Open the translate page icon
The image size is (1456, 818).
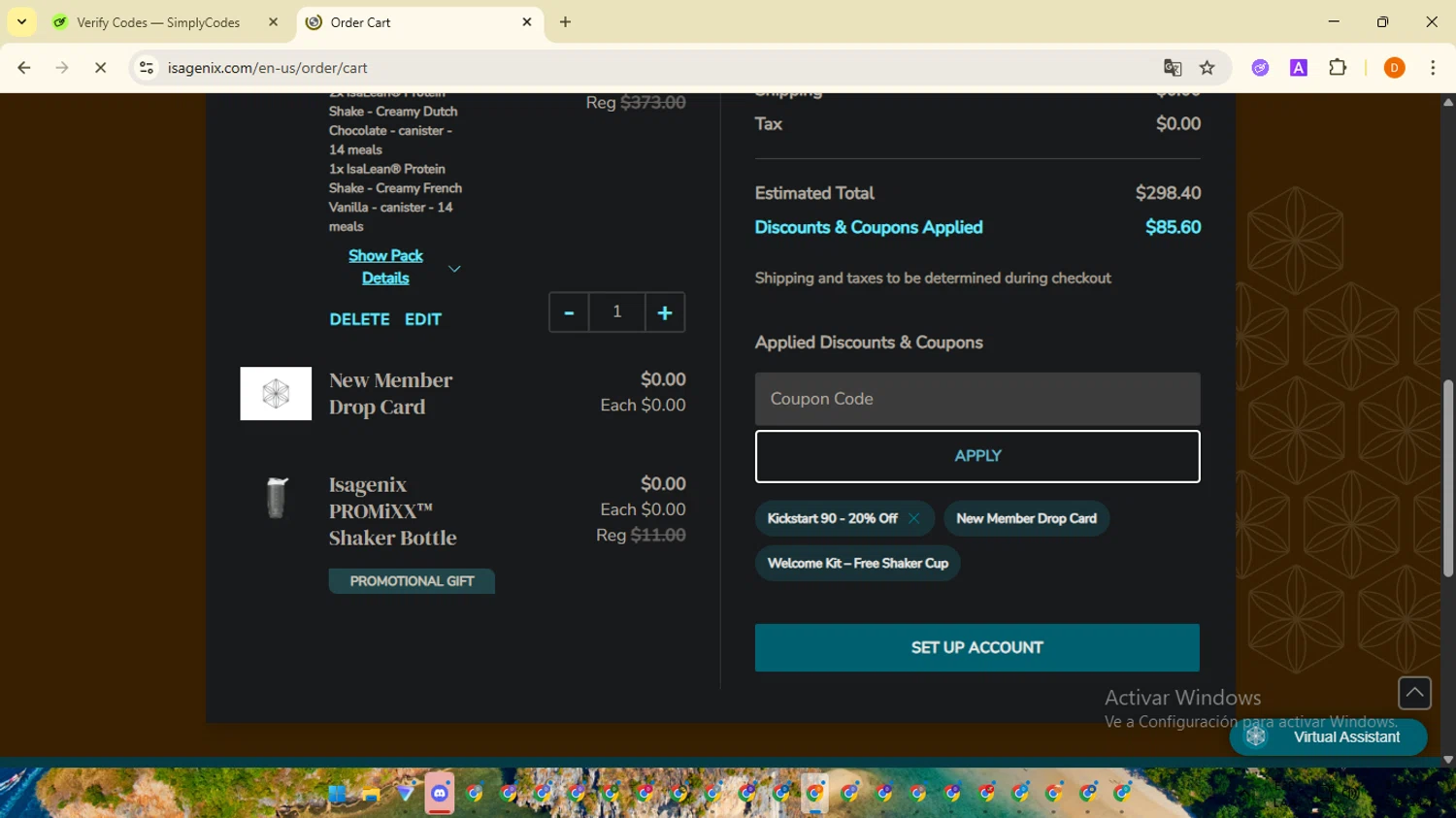click(x=1173, y=68)
